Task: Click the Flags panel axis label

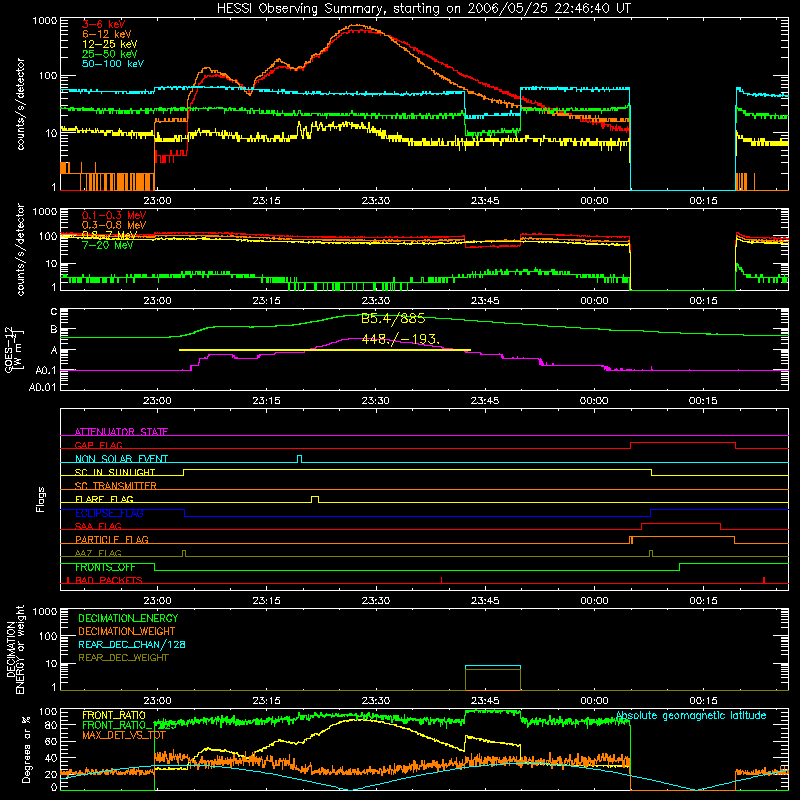Action: pos(41,499)
